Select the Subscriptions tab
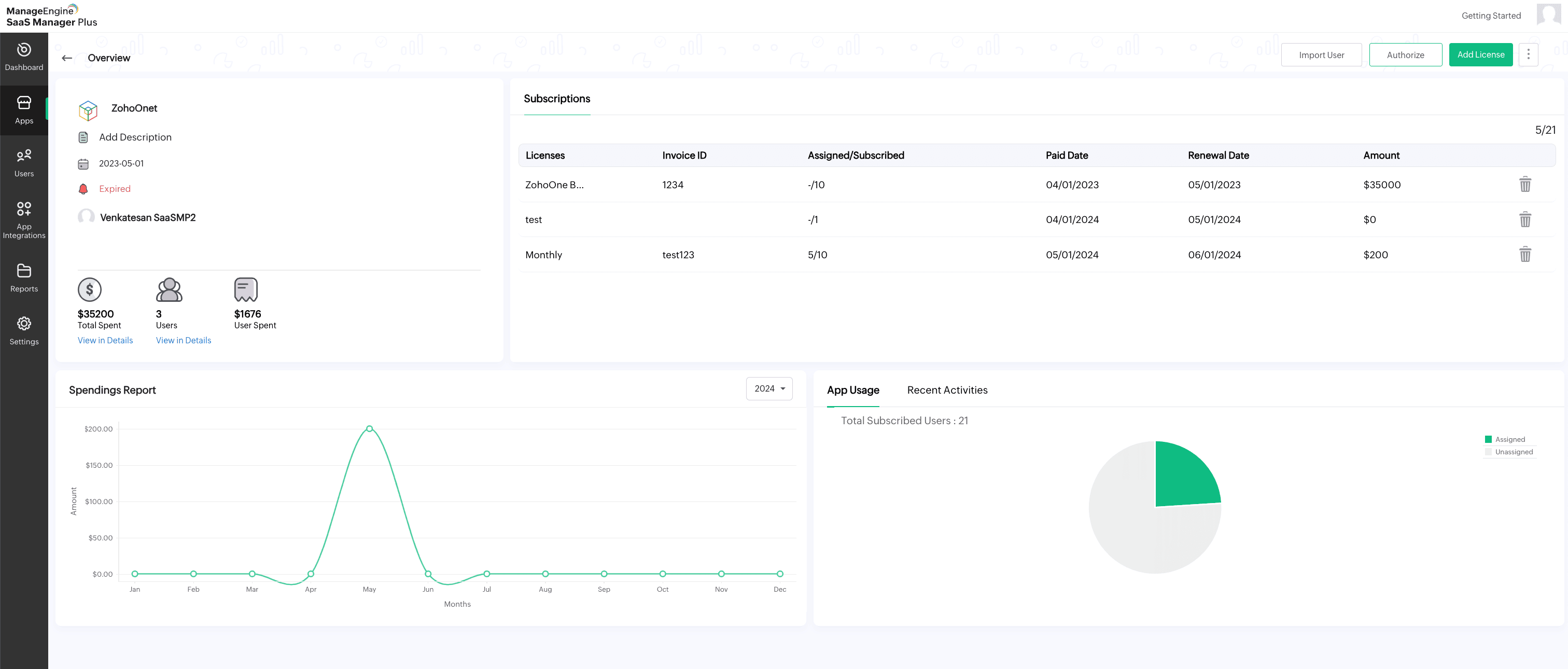The width and height of the screenshot is (1568, 669). click(556, 99)
